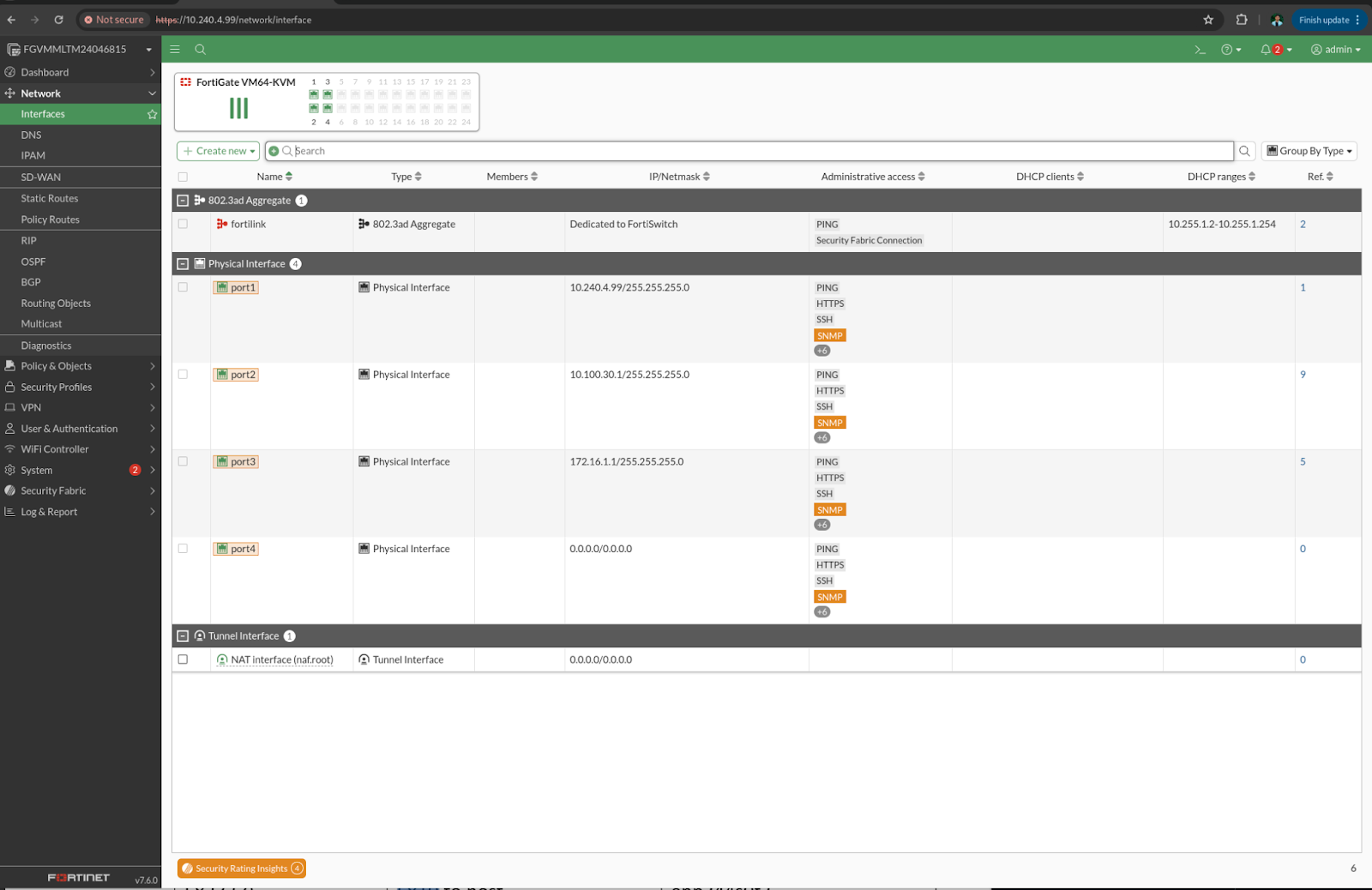Image resolution: width=1372 pixels, height=890 pixels.
Task: Open the Create new dropdown
Action: pos(219,151)
